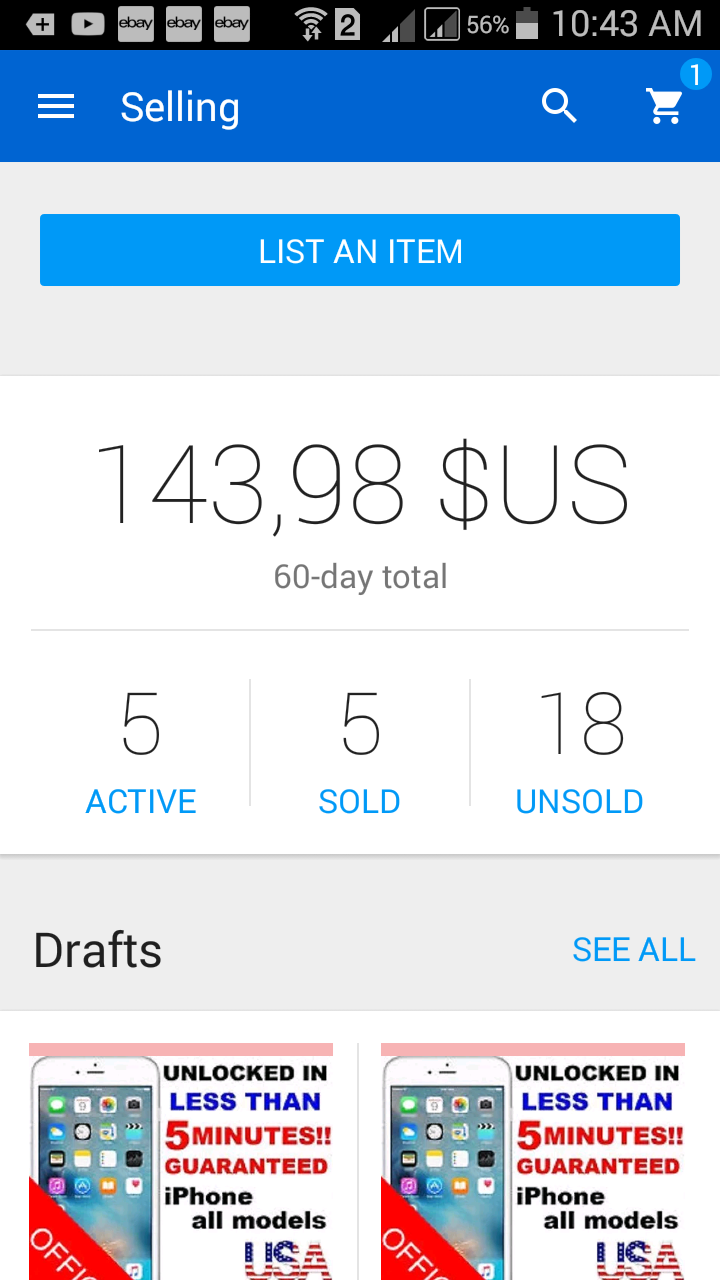Tap the Wi-Fi status icon
Viewport: 720px width, 1280px height.
311,24
